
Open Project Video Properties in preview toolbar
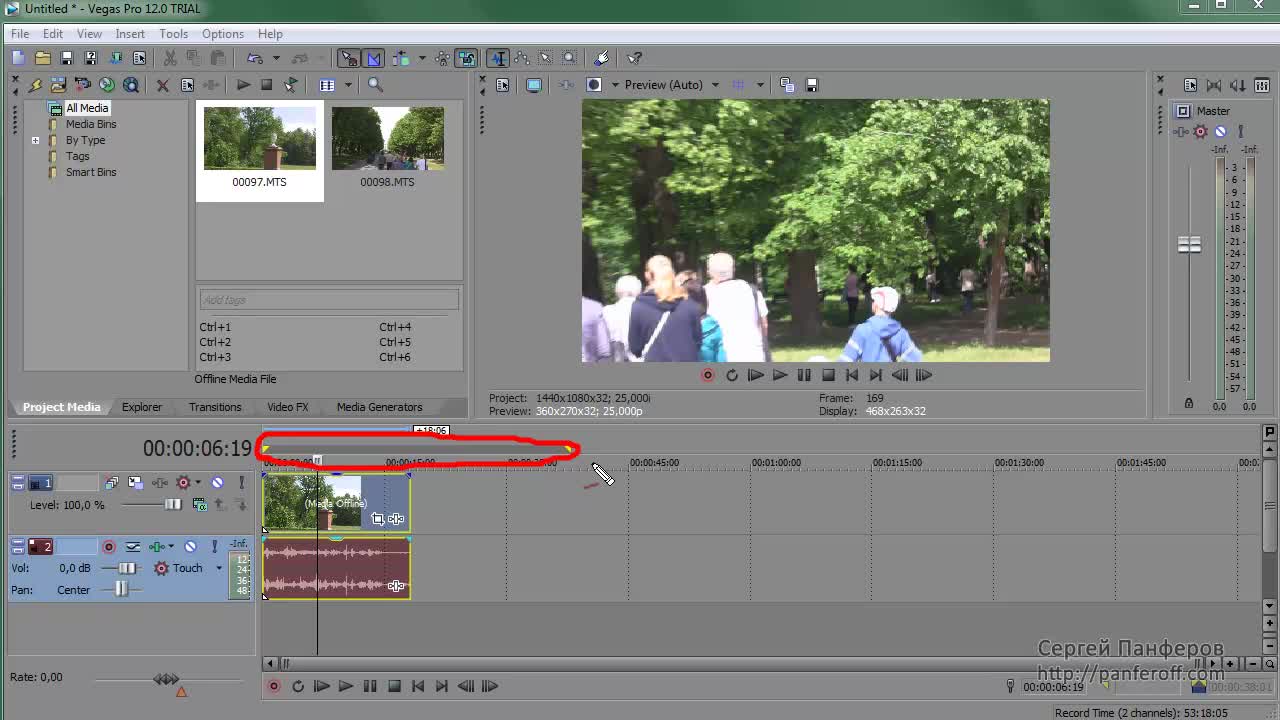point(502,85)
